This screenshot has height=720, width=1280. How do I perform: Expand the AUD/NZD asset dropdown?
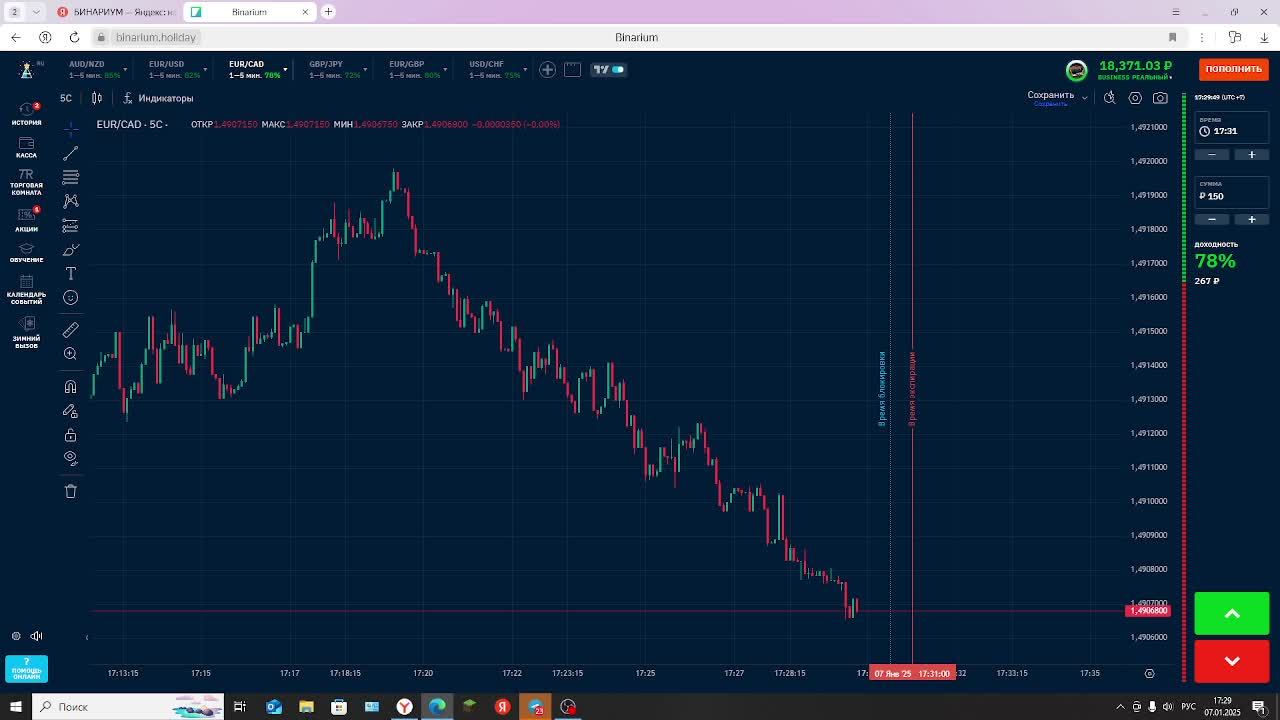click(x=125, y=70)
